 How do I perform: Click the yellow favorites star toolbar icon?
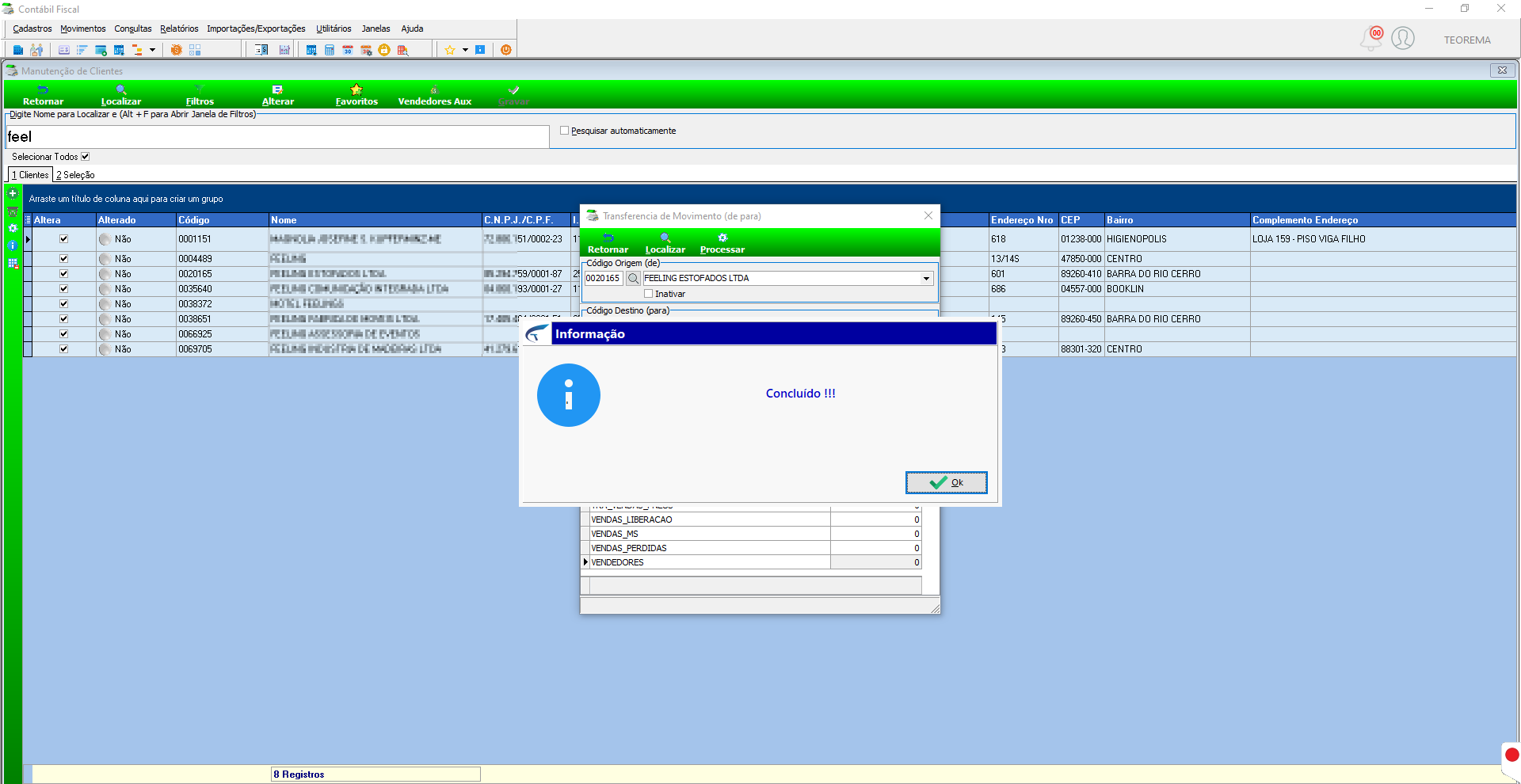coord(450,50)
